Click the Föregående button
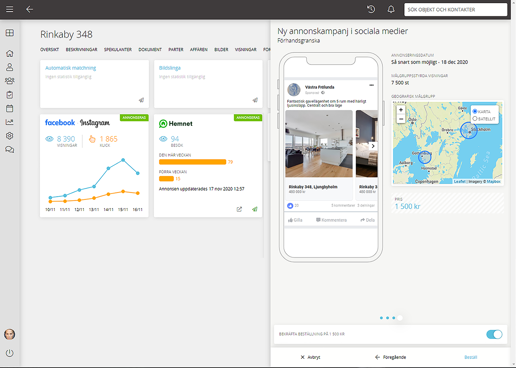This screenshot has height=368, width=516. (390, 357)
